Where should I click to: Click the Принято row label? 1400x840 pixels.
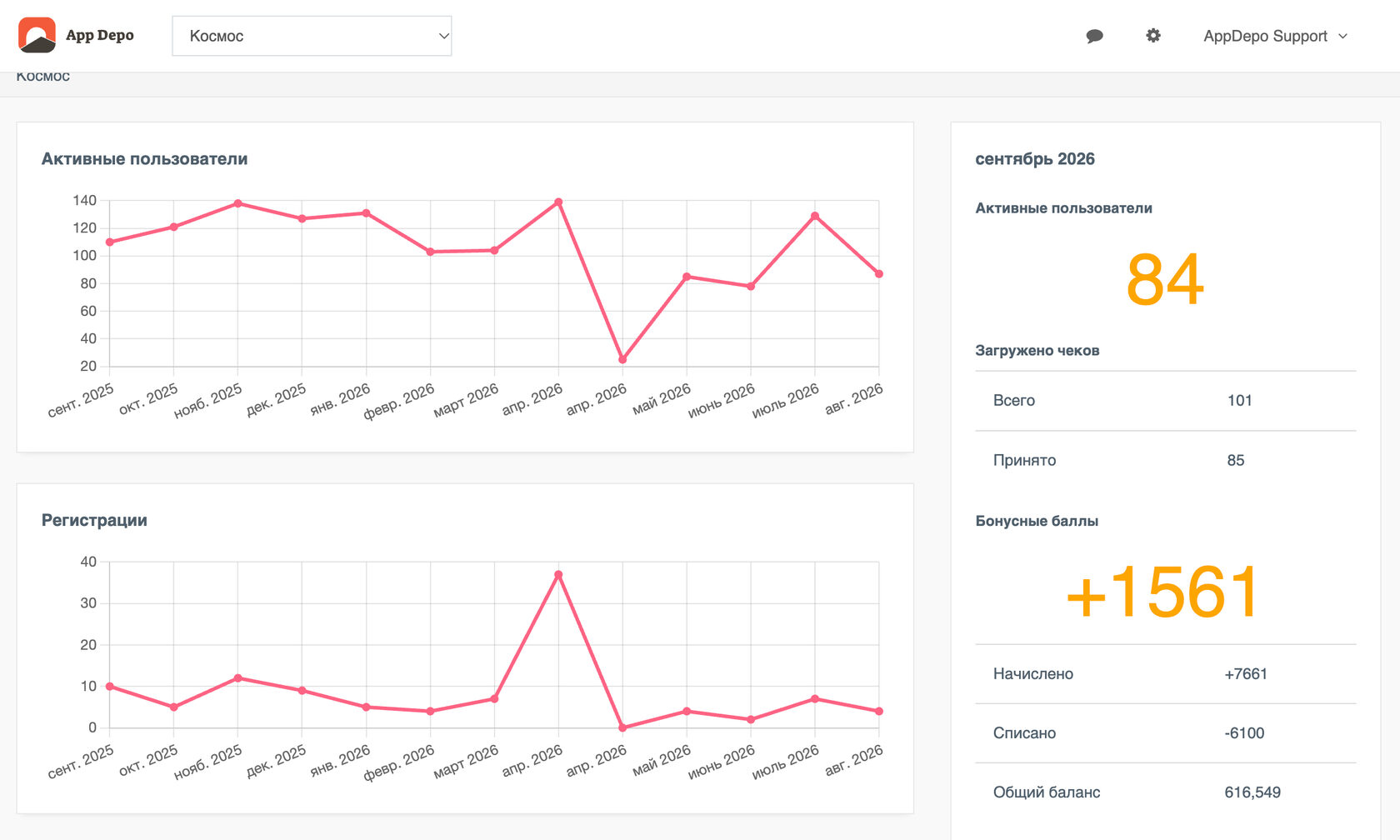click(x=1024, y=460)
